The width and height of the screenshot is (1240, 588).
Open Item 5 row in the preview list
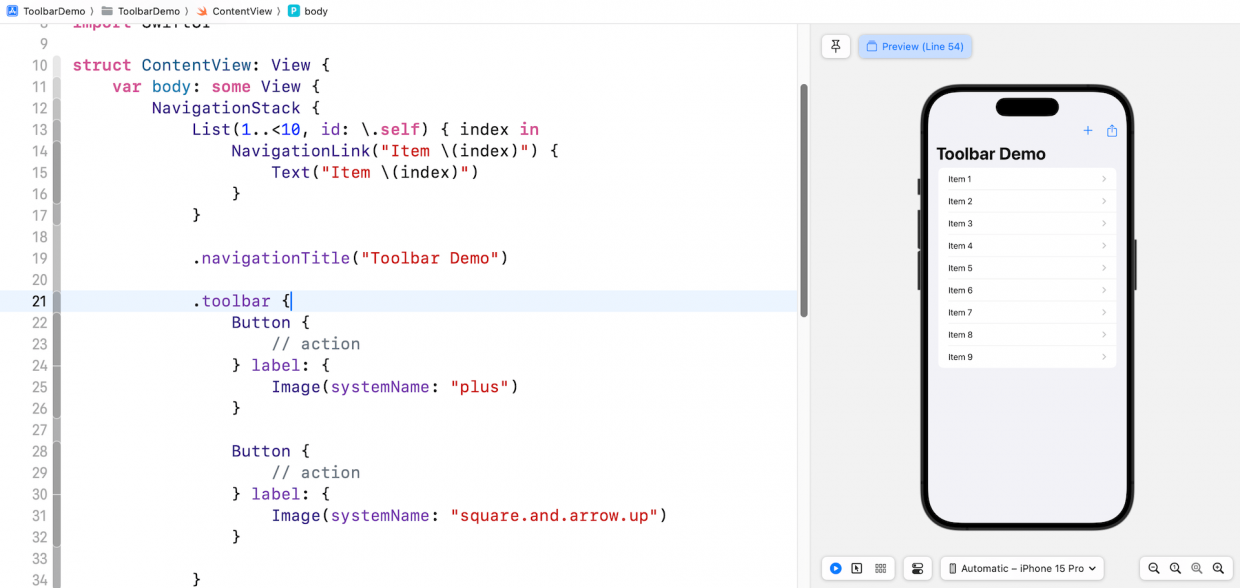click(1026, 268)
